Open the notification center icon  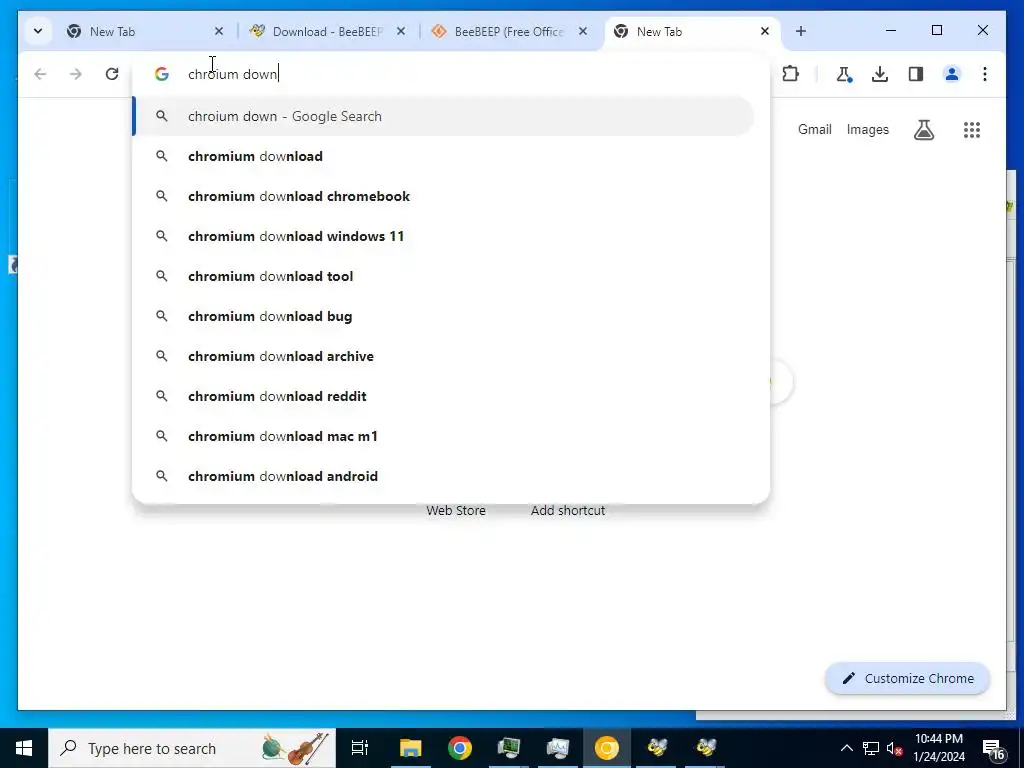click(993, 748)
